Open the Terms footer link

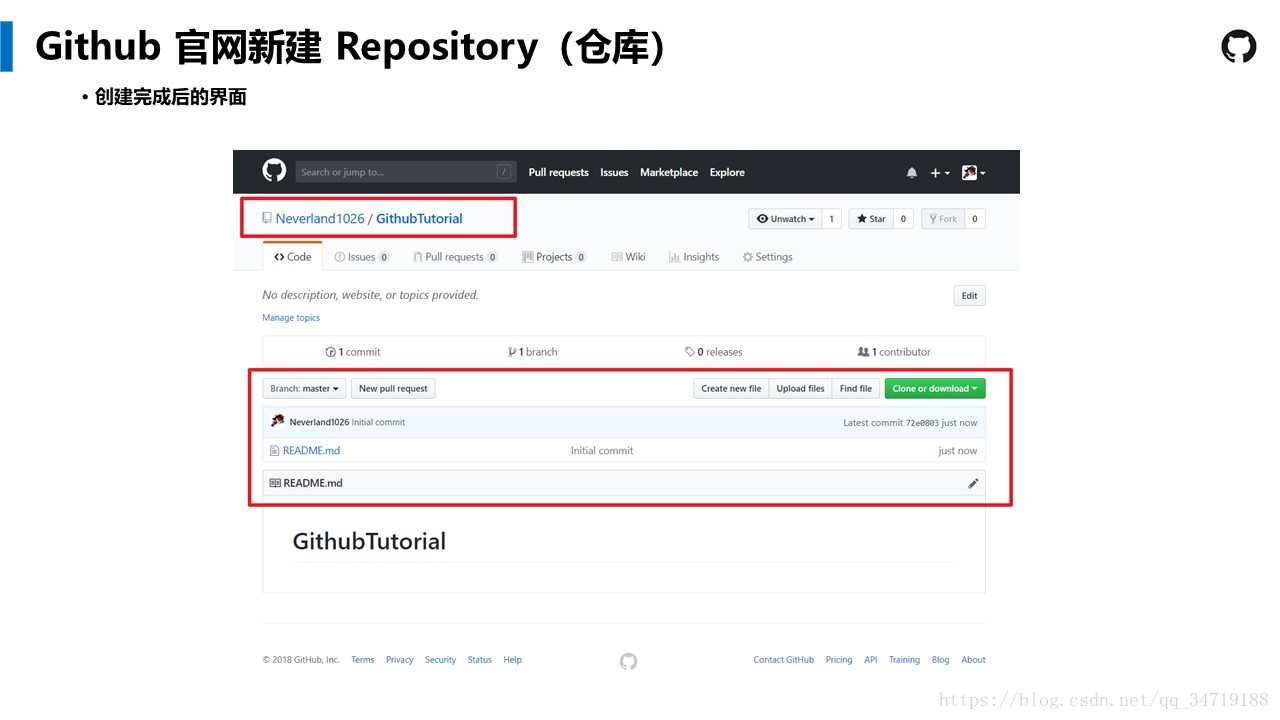pos(363,660)
